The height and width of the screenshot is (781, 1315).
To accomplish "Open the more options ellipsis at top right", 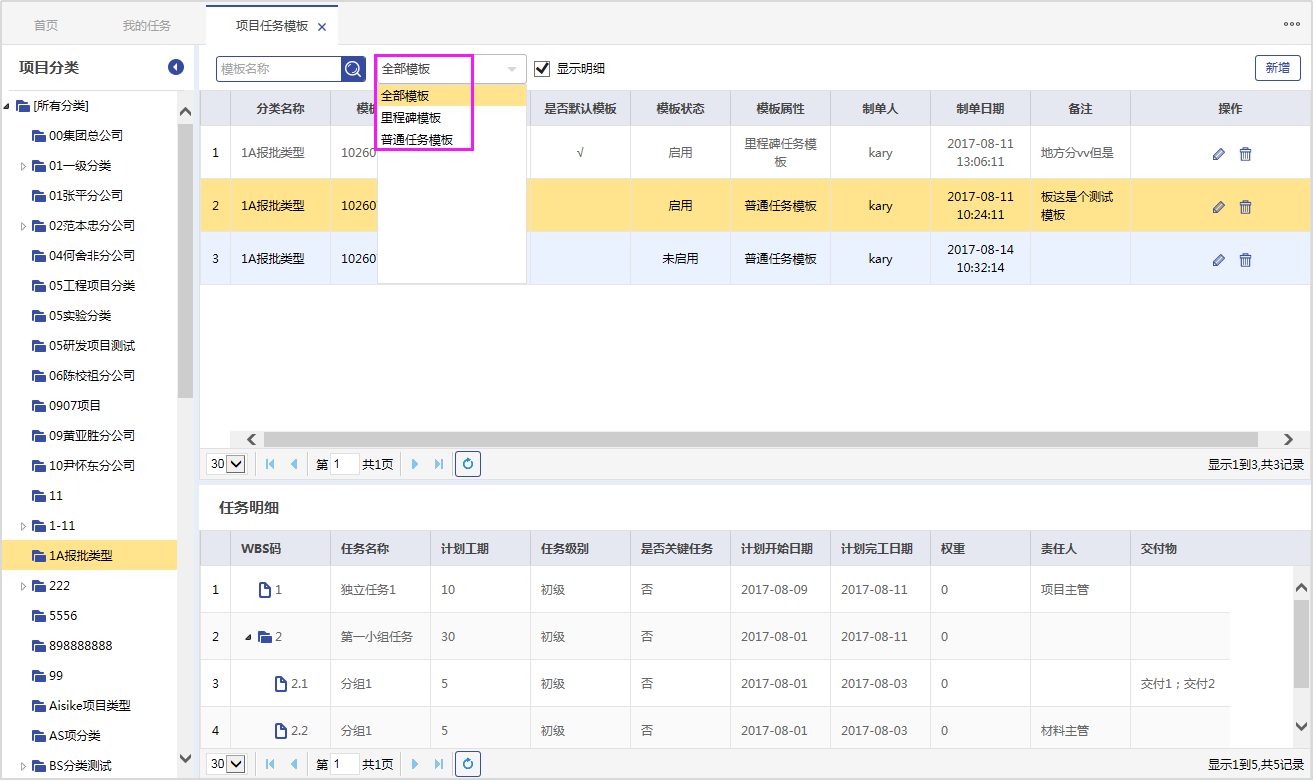I will pos(1292,24).
